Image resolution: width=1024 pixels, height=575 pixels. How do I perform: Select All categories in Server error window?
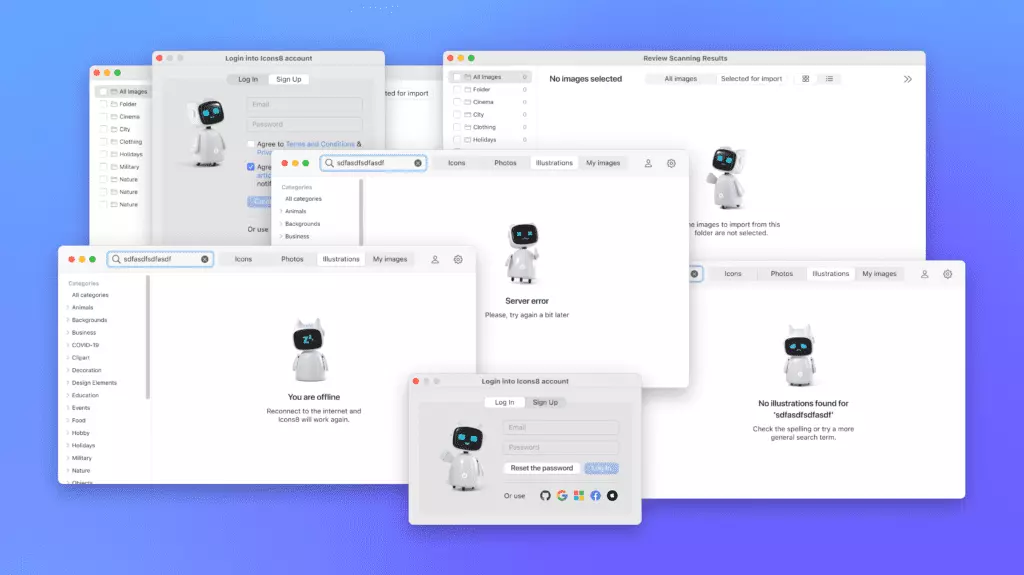point(303,199)
